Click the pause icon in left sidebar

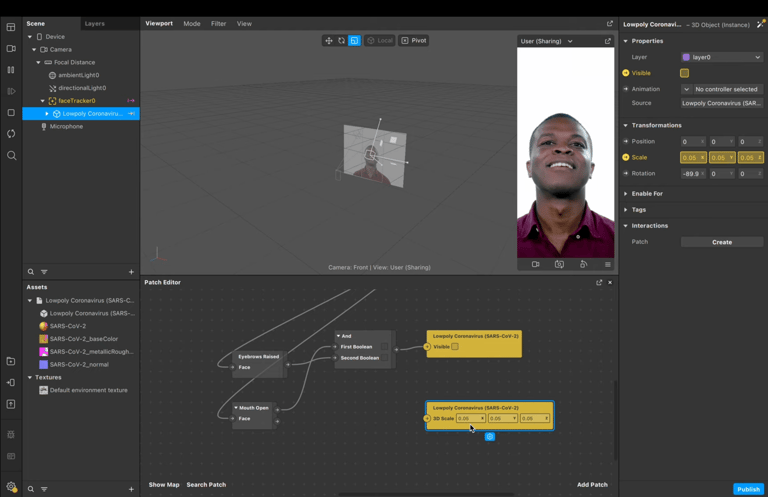(x=11, y=70)
